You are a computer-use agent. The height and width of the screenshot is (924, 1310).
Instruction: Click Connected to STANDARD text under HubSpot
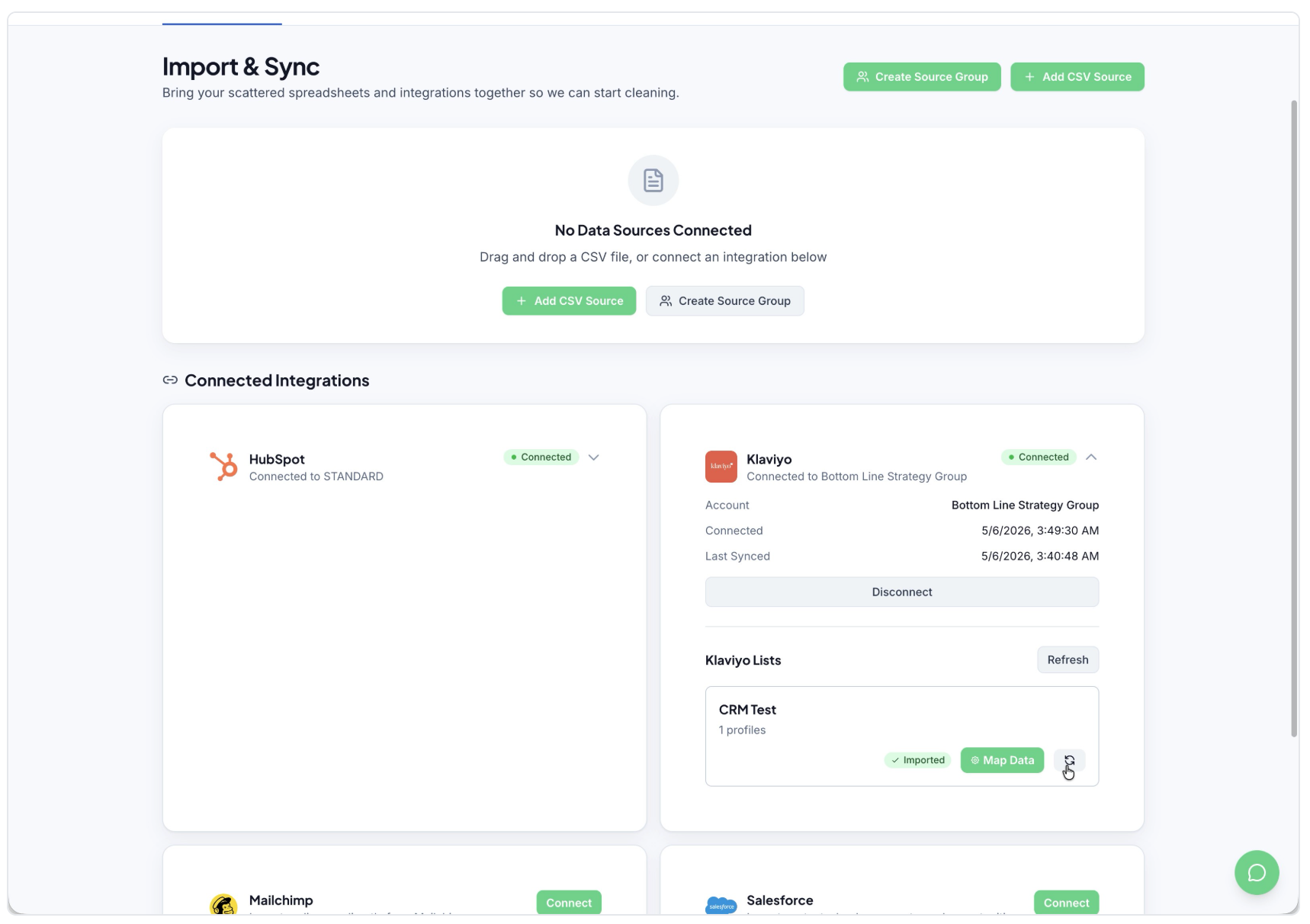[x=316, y=476]
